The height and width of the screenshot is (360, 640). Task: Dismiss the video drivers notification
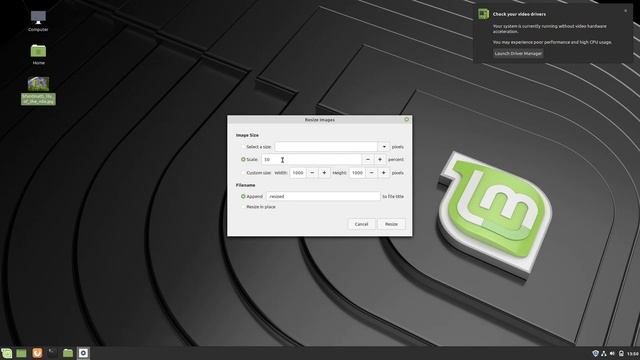click(625, 11)
